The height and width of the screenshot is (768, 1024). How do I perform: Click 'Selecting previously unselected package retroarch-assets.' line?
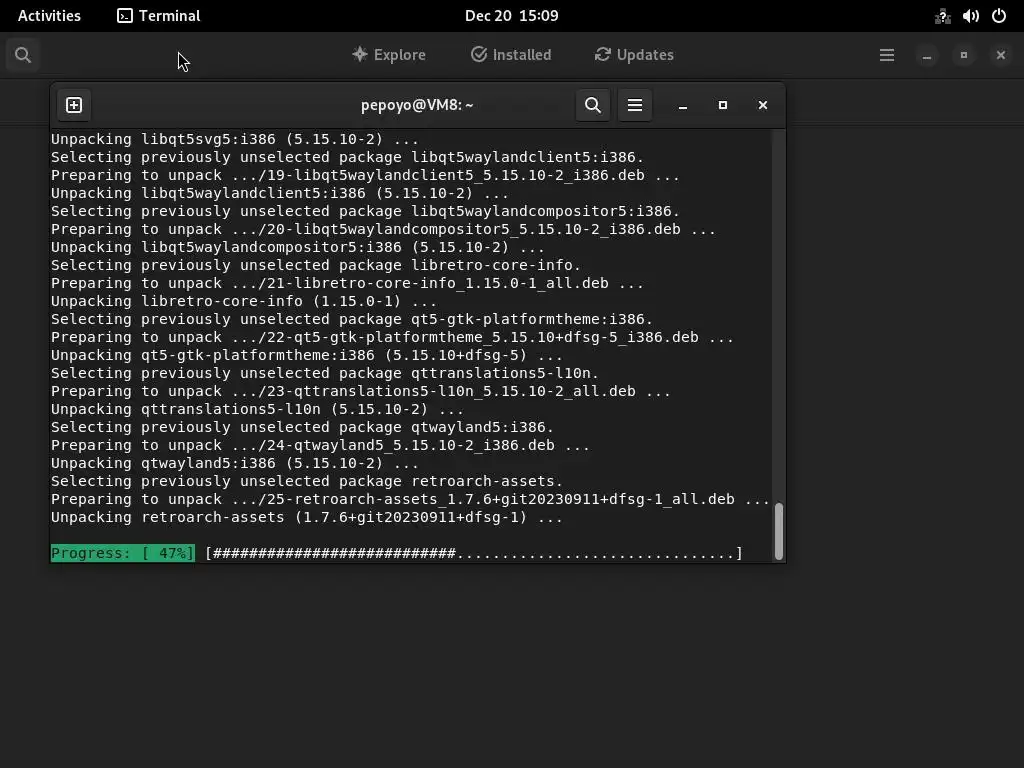tap(307, 481)
